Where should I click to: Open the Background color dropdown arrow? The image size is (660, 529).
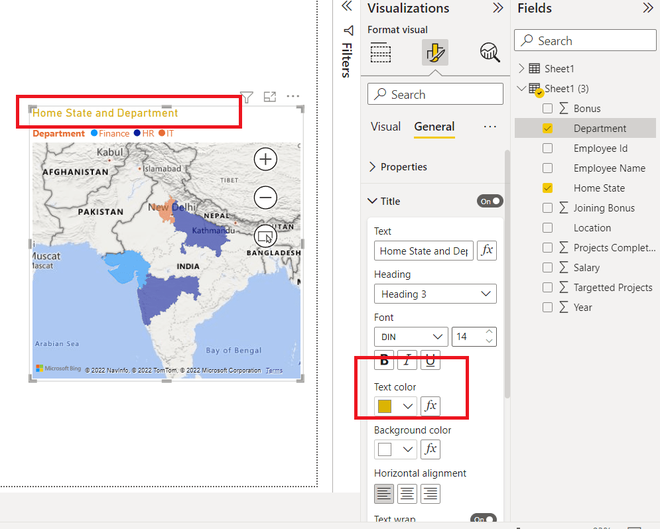(407, 449)
